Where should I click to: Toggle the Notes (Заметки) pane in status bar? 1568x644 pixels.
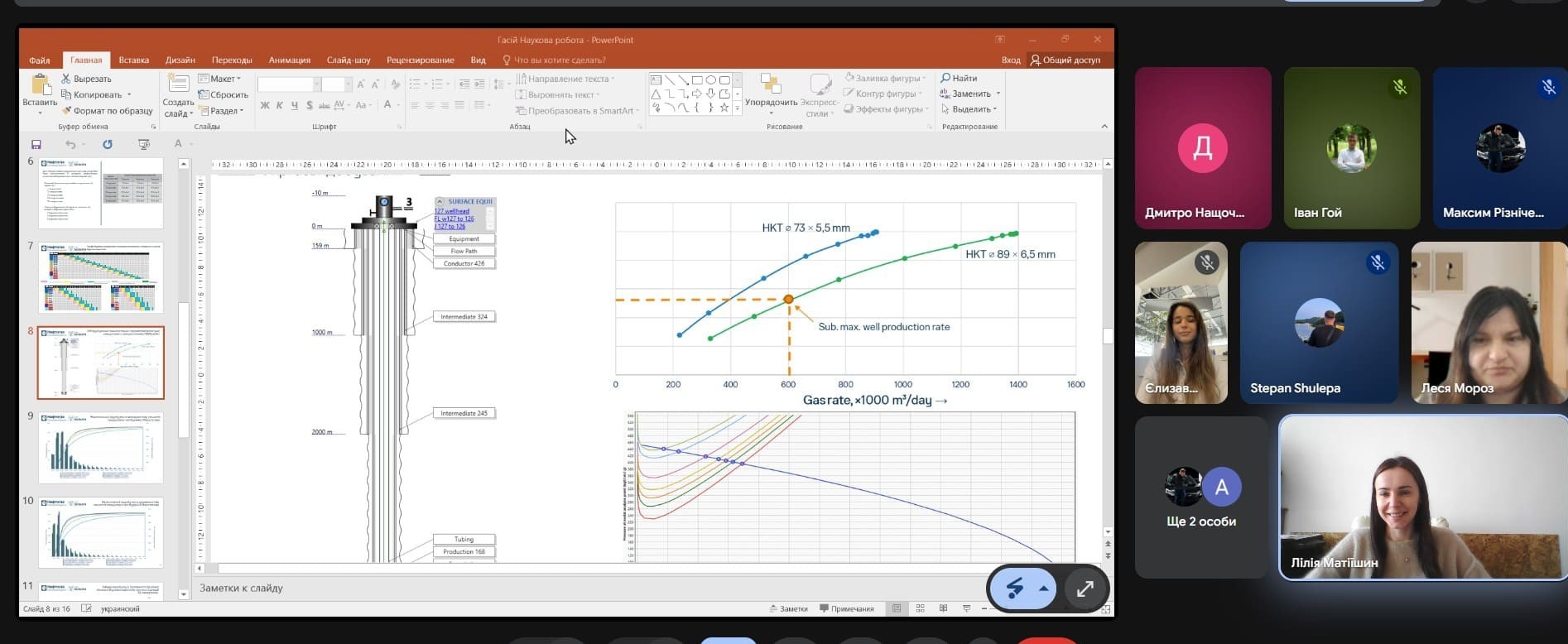pyautogui.click(x=787, y=608)
